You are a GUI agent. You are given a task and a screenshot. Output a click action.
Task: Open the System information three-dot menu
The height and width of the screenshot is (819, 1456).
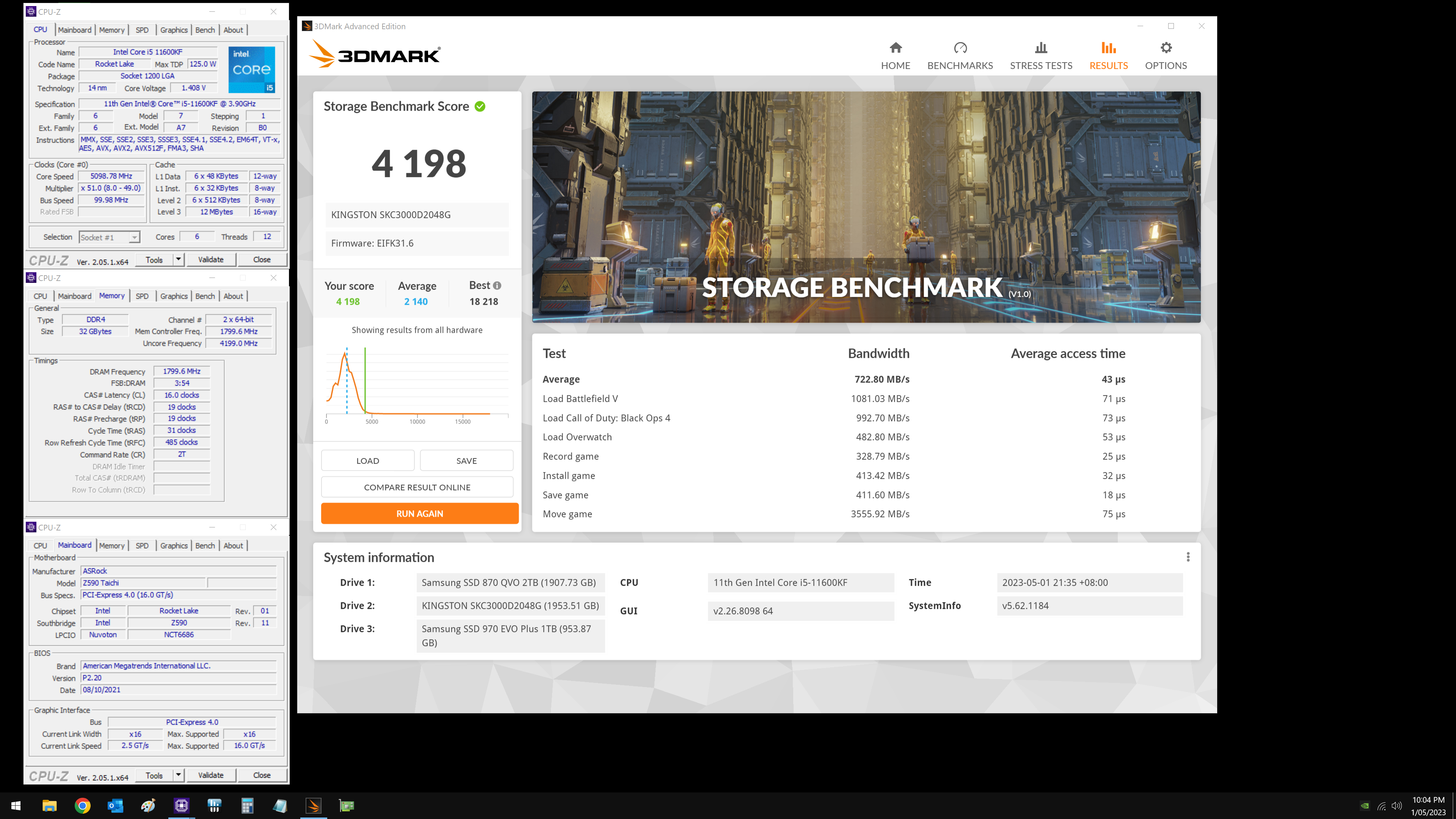tap(1188, 557)
